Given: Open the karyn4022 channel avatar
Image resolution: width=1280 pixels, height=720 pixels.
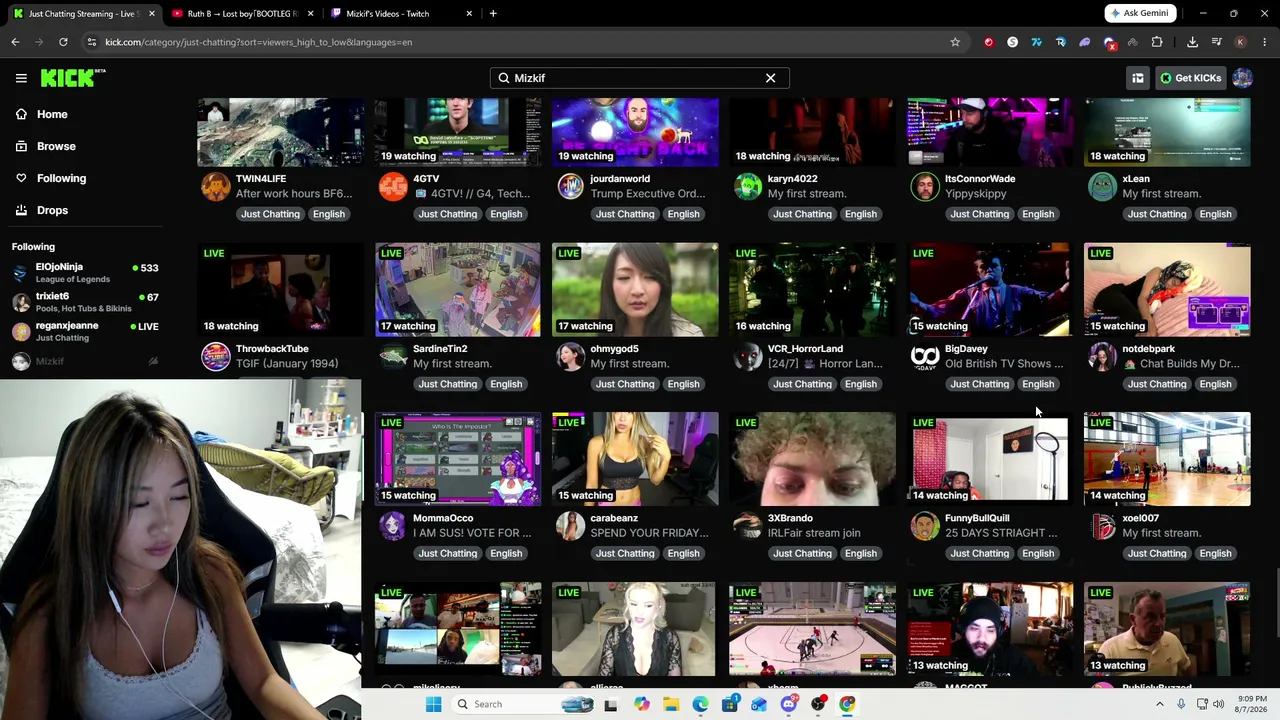Looking at the screenshot, I should click(x=748, y=186).
